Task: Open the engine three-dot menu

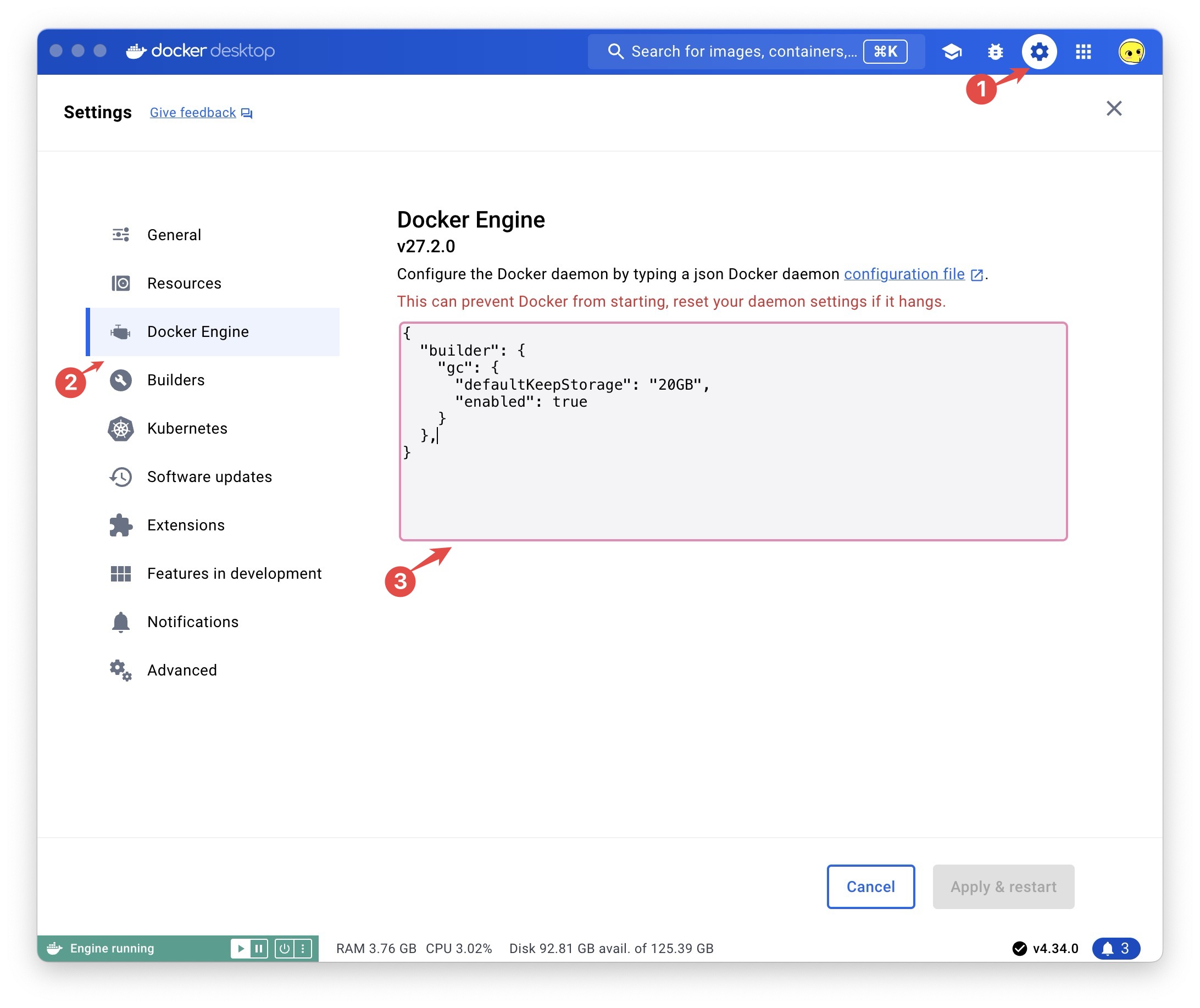Action: tap(302, 949)
